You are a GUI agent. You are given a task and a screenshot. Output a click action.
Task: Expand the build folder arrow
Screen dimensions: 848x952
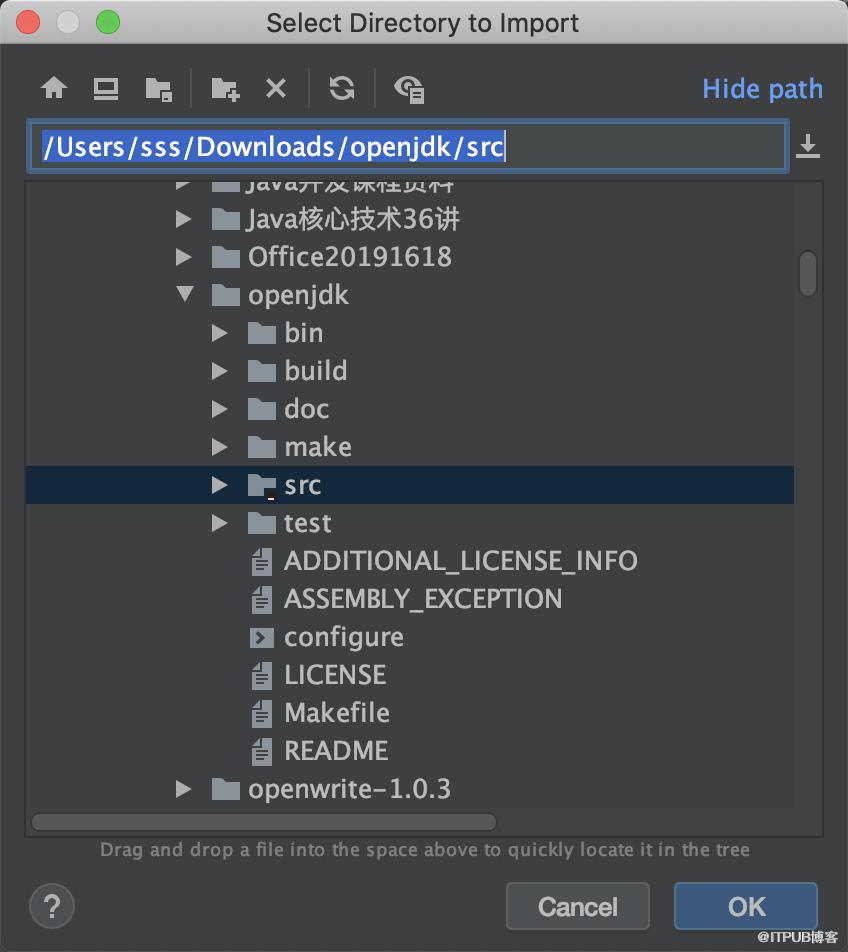pyautogui.click(x=220, y=371)
